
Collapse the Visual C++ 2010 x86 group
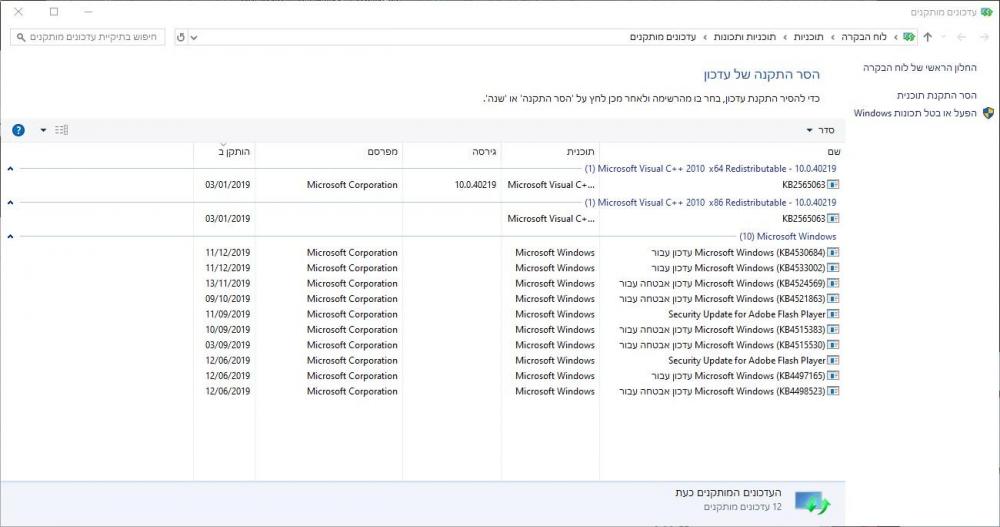pos(10,202)
